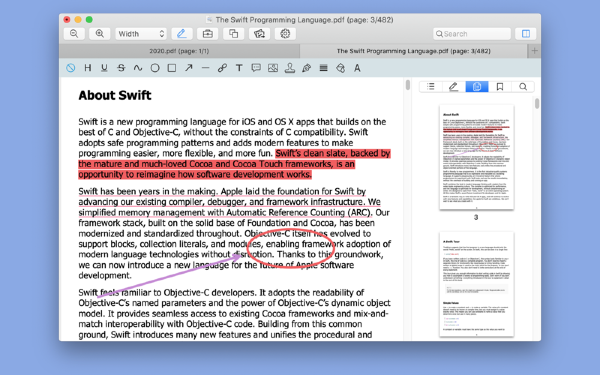This screenshot has height=375, width=600.
Task: Open the settings gear menu
Action: pyautogui.click(x=285, y=34)
